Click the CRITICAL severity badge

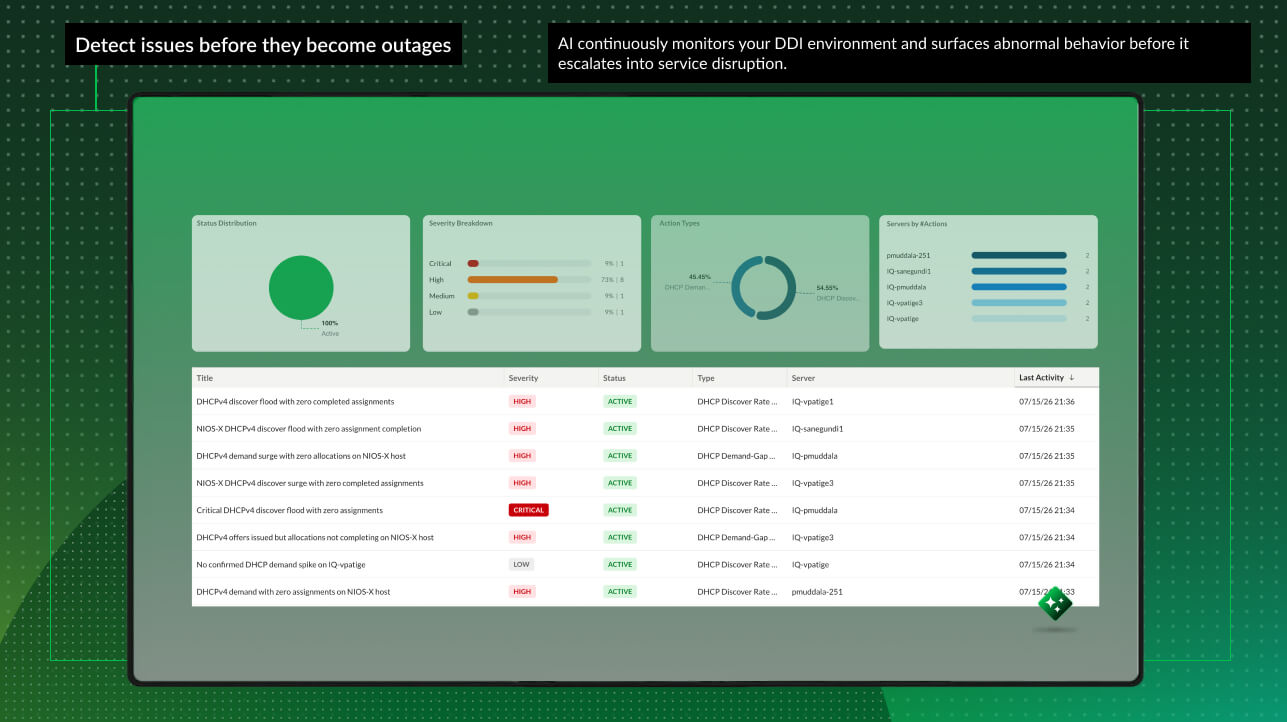pos(528,510)
